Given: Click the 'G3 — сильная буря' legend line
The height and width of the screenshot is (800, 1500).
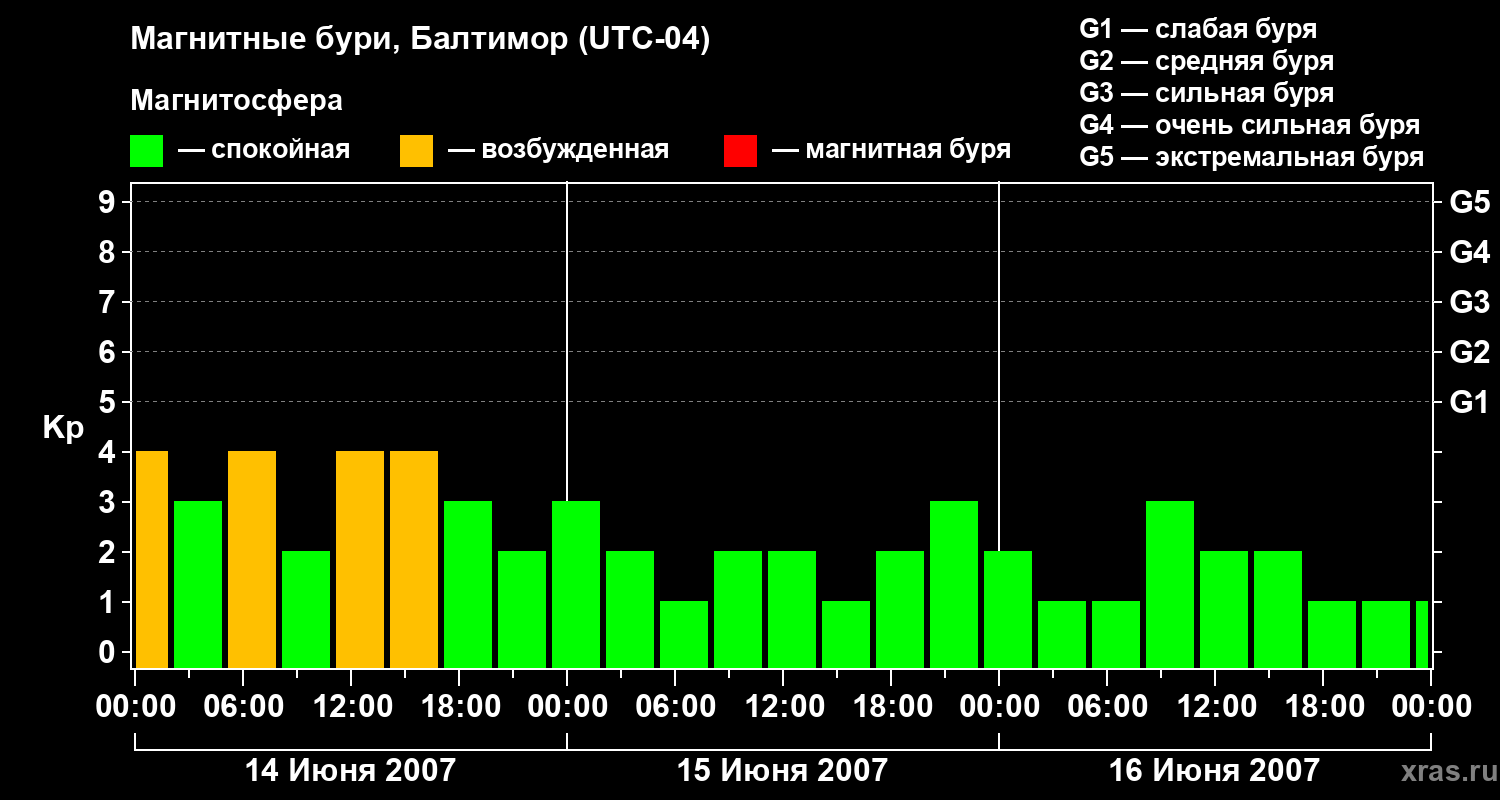Looking at the screenshot, I should [1206, 93].
